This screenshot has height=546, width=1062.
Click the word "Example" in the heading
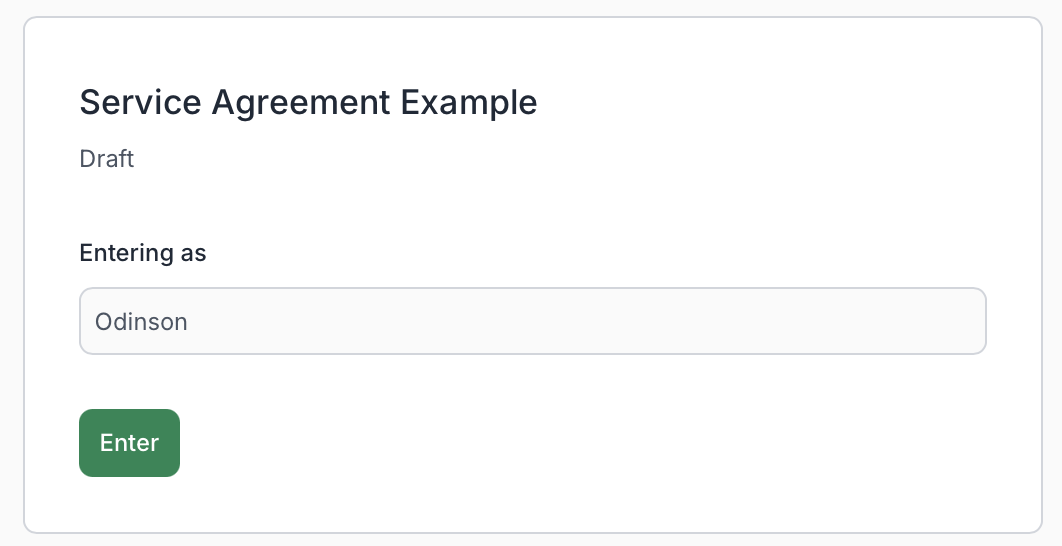(x=468, y=102)
